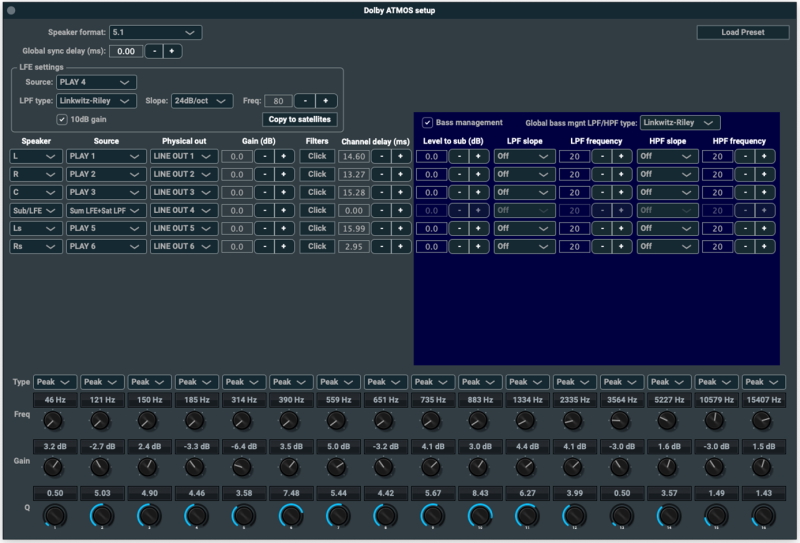800x543 pixels.
Task: Click the Freq knob for the 2335 Hz band
Action: pyautogui.click(x=572, y=421)
